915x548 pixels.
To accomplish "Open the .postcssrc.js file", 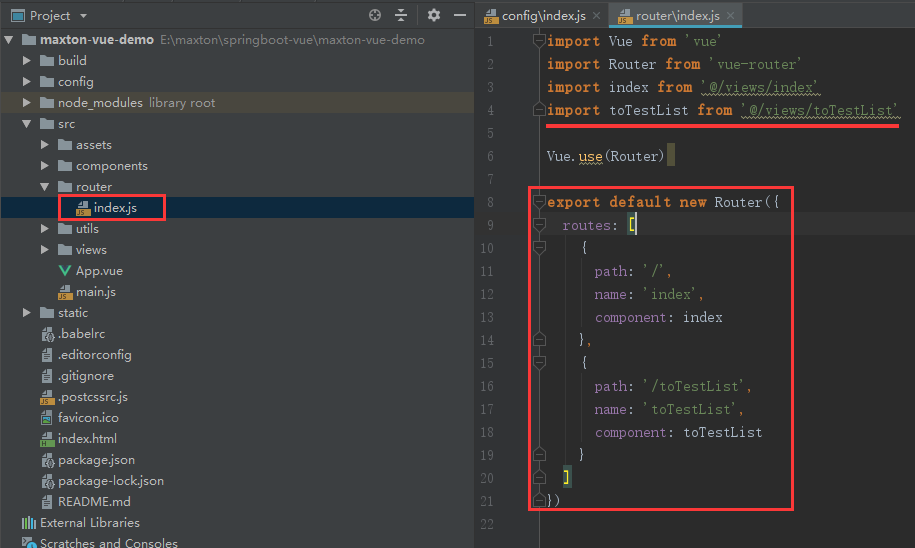I will pos(93,397).
